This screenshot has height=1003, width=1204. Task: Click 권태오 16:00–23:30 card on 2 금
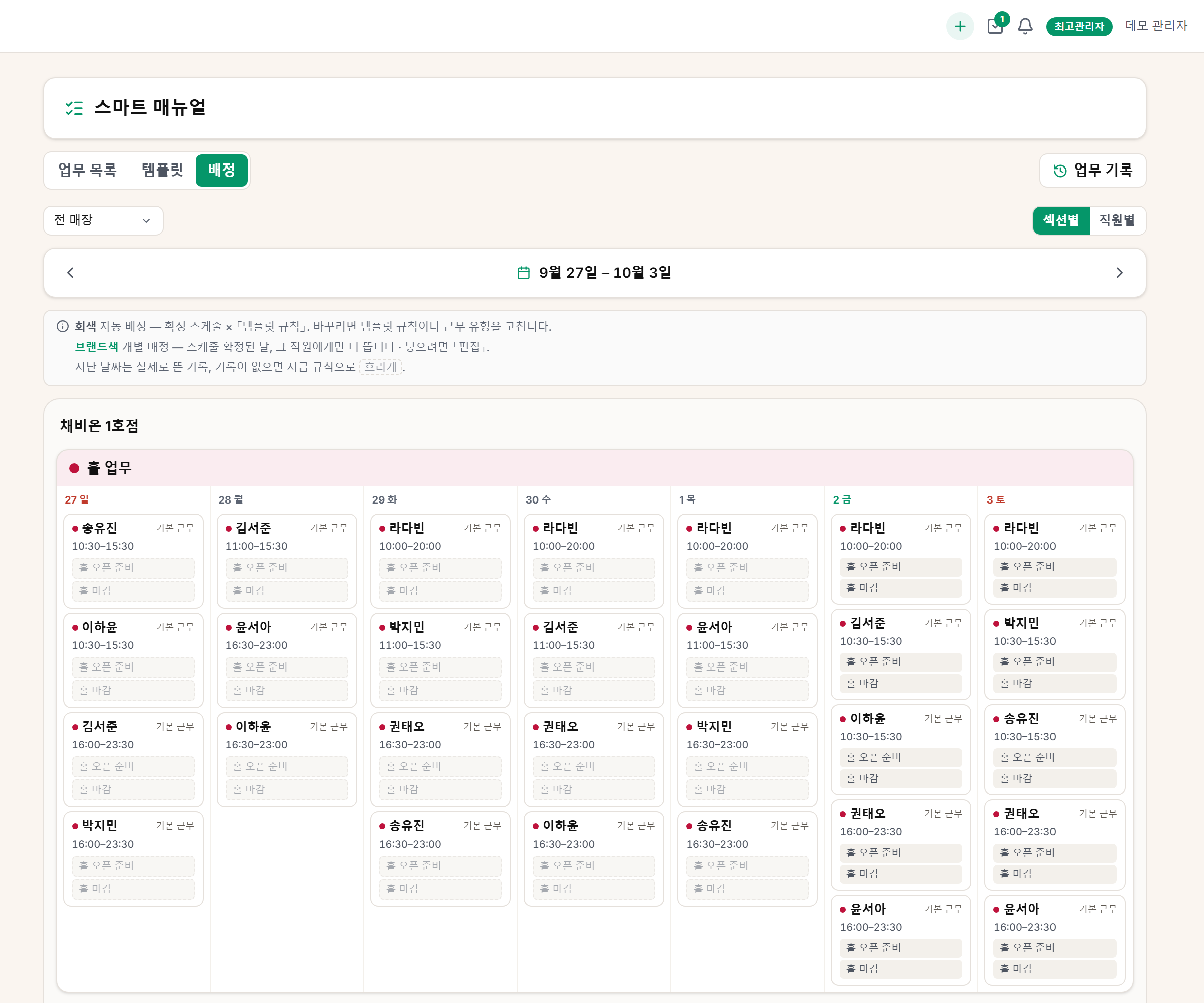point(900,844)
